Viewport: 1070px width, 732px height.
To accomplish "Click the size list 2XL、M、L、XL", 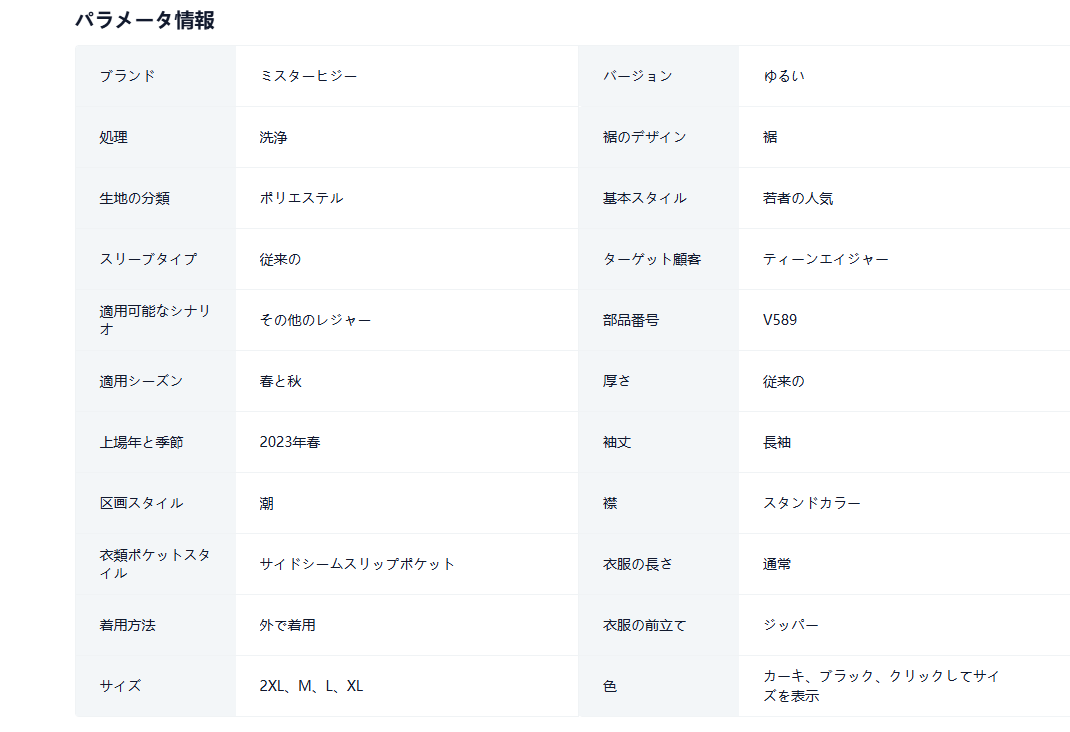I will 311,686.
